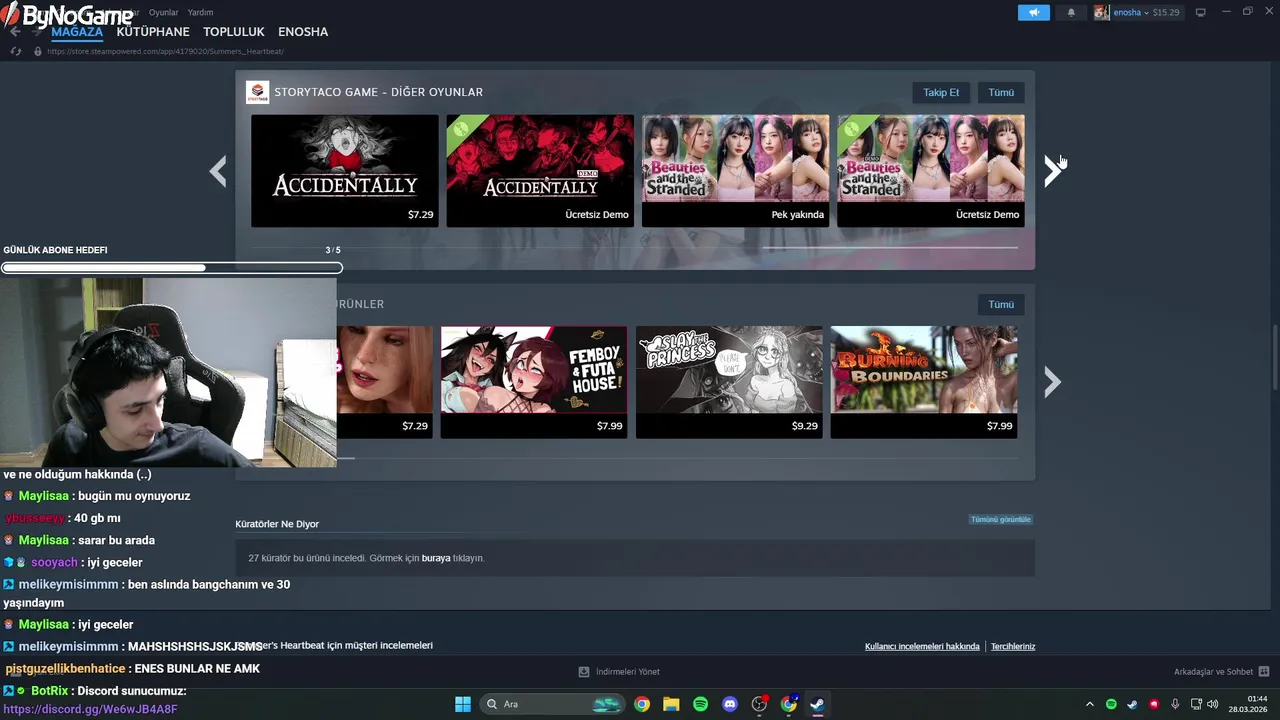Click Tümü button in Storytaco section
This screenshot has width=1280, height=720.
(x=1001, y=92)
